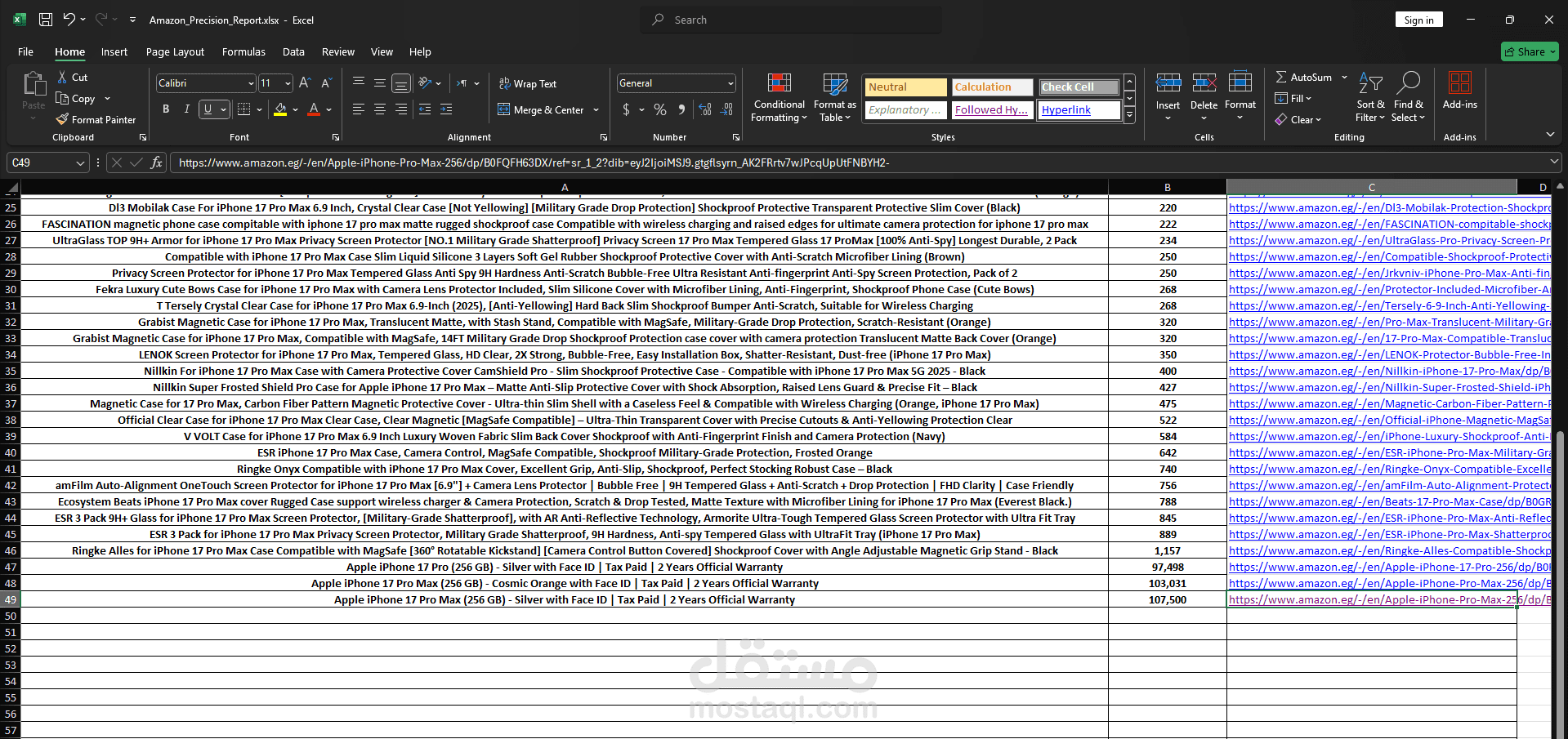Align text to the left
The image size is (1568, 739).
point(359,109)
